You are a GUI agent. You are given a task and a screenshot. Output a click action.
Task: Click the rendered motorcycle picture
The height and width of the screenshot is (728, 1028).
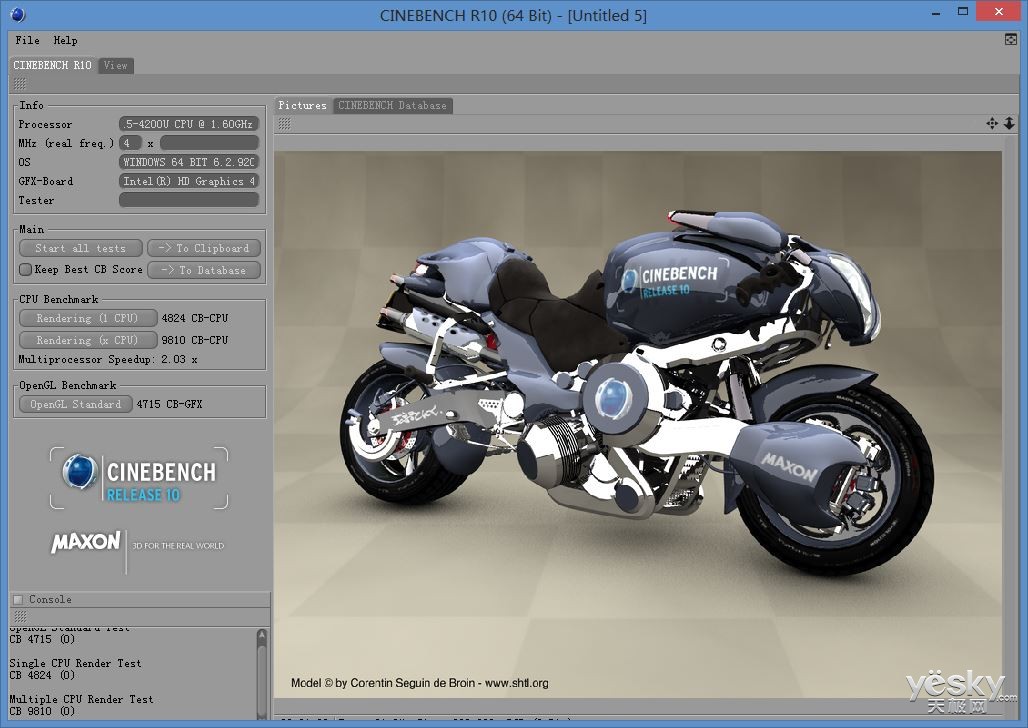638,424
